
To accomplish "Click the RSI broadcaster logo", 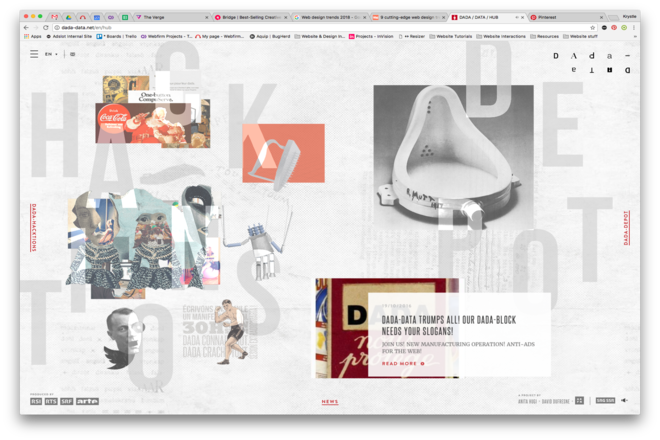I will (36, 401).
